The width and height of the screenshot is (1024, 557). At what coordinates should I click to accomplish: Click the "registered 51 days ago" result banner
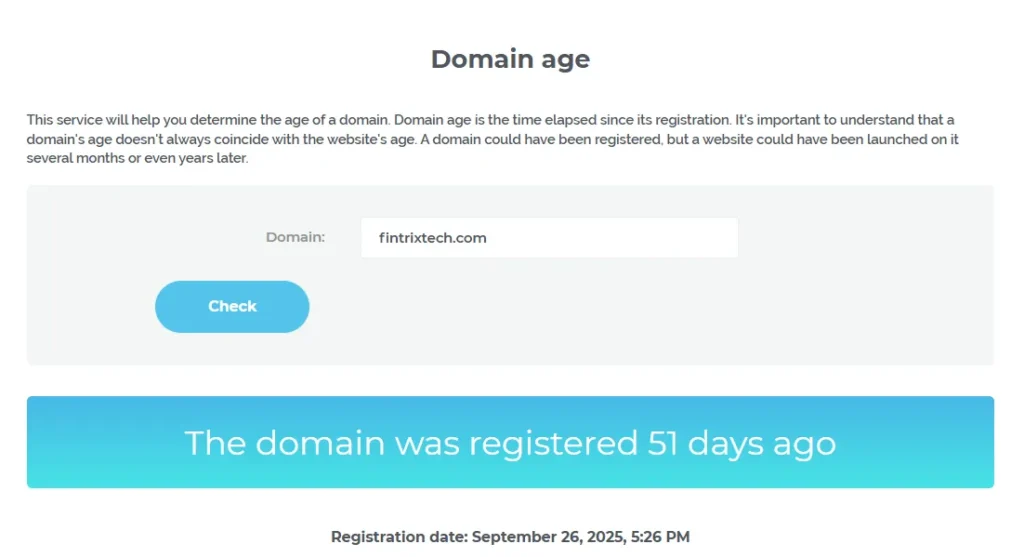click(x=510, y=443)
